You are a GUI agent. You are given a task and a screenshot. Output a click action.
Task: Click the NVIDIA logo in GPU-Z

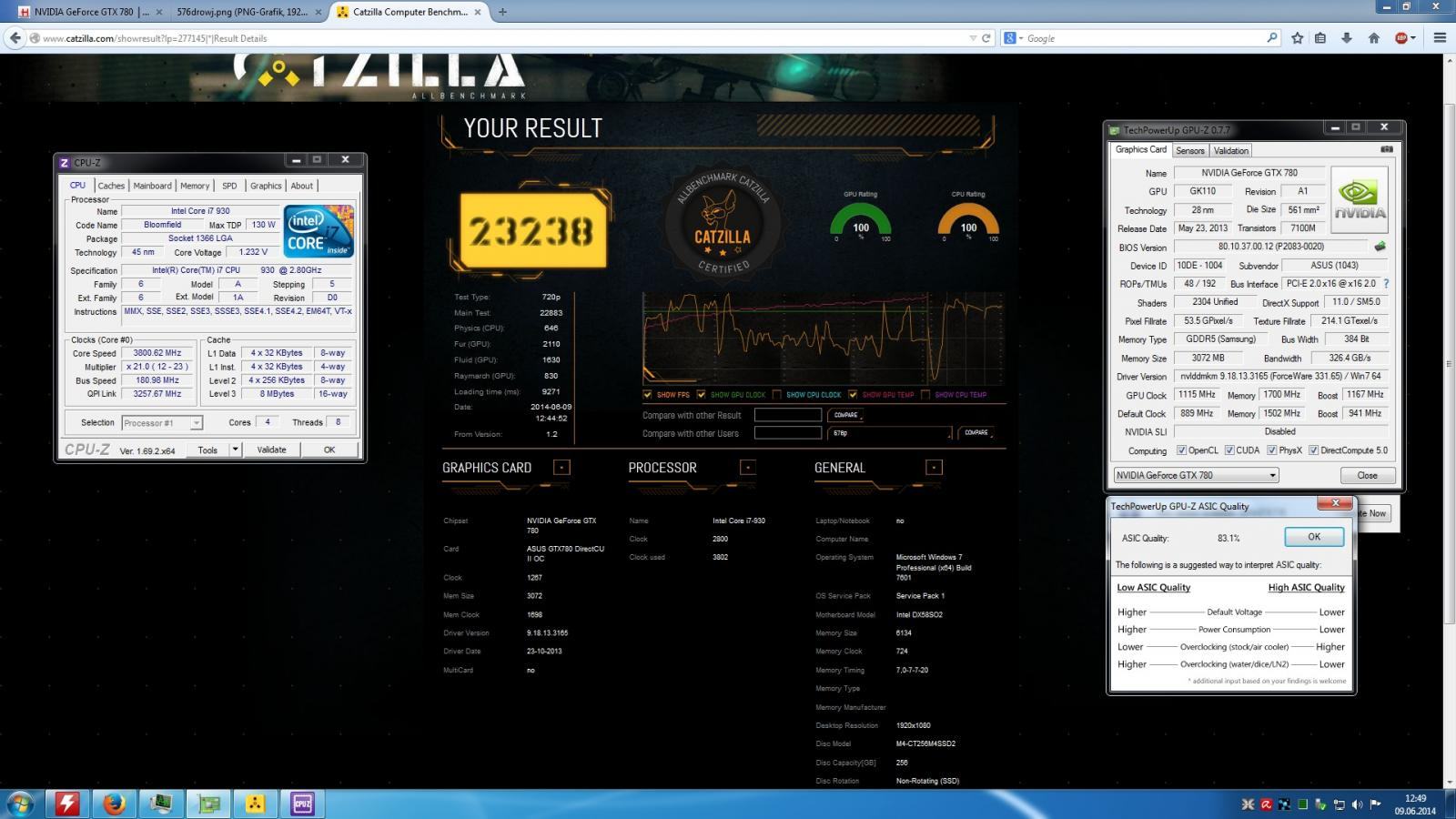(1360, 199)
